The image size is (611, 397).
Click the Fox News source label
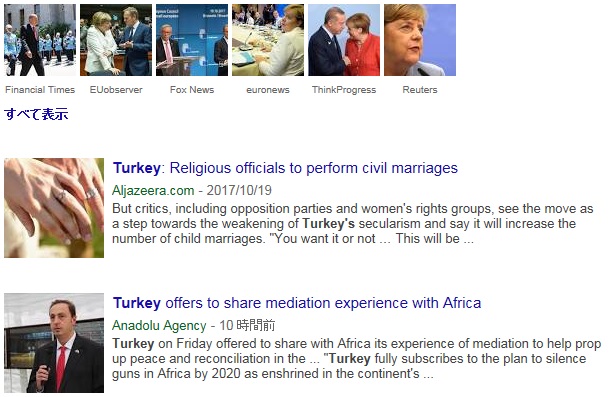tap(192, 90)
